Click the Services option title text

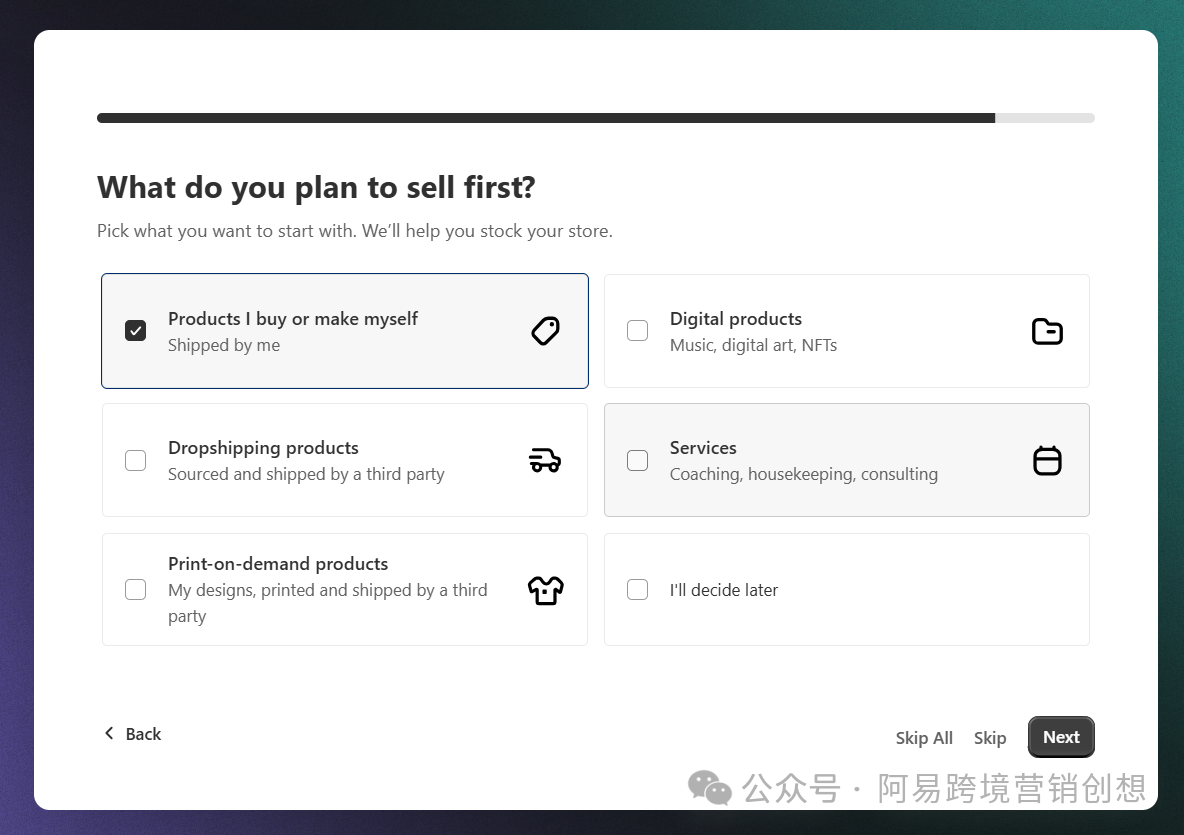click(703, 448)
